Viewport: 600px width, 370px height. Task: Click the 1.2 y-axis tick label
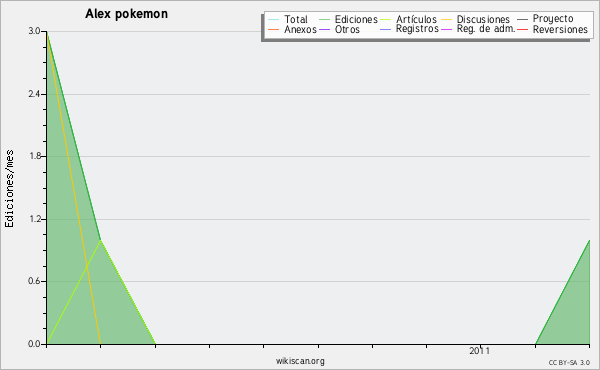coord(34,219)
